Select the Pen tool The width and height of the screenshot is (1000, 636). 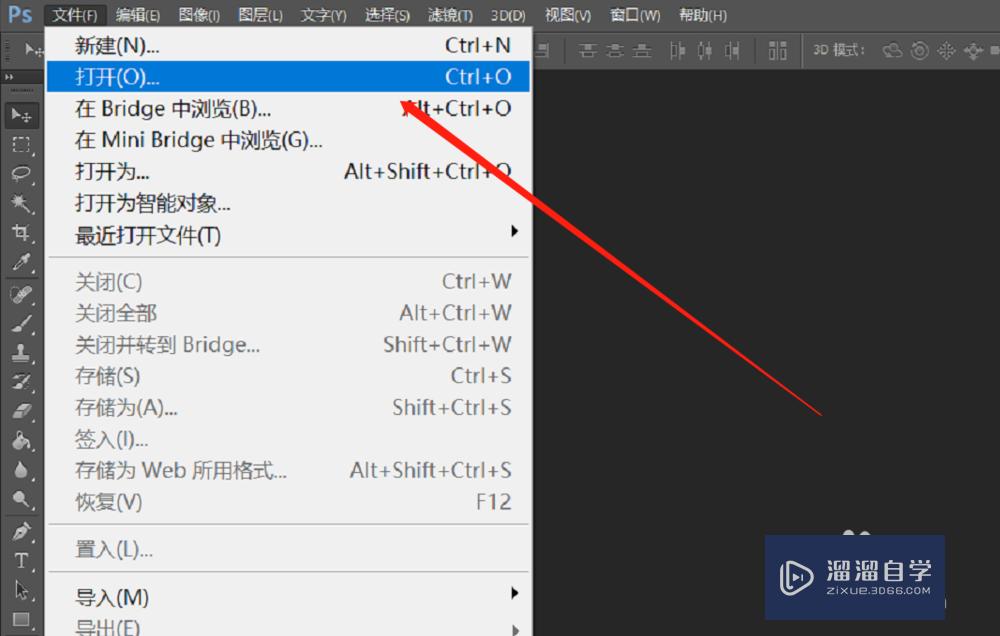click(21, 531)
